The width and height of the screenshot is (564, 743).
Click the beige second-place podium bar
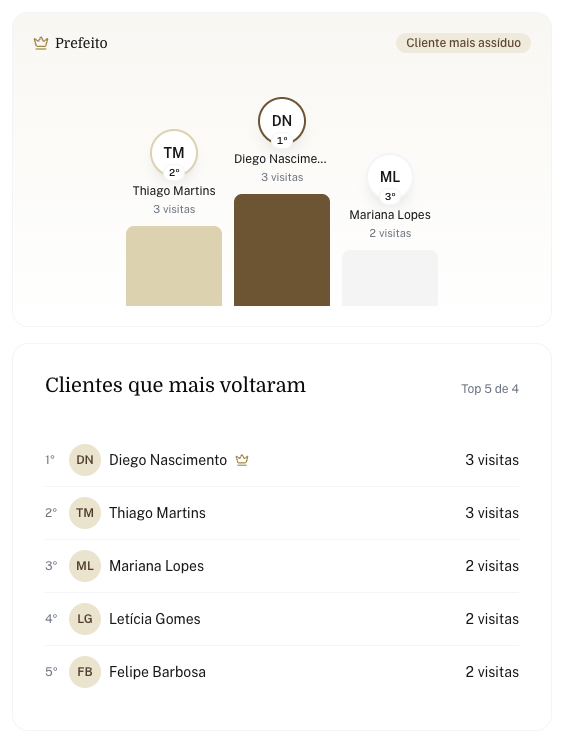coord(174,266)
